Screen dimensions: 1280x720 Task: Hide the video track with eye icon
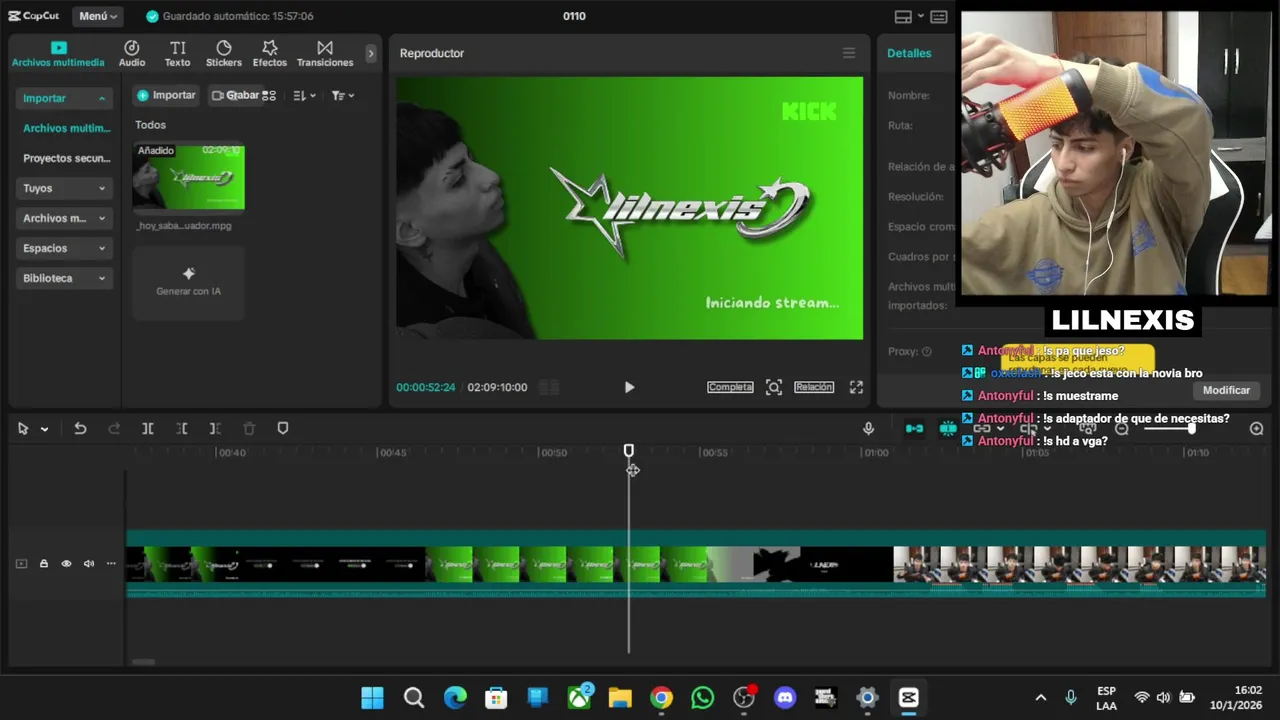click(66, 564)
